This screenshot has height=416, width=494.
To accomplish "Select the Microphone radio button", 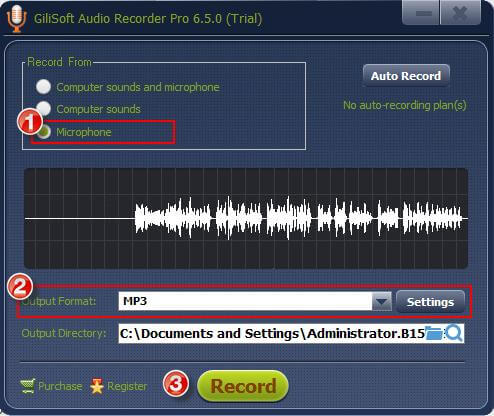I will 44,132.
